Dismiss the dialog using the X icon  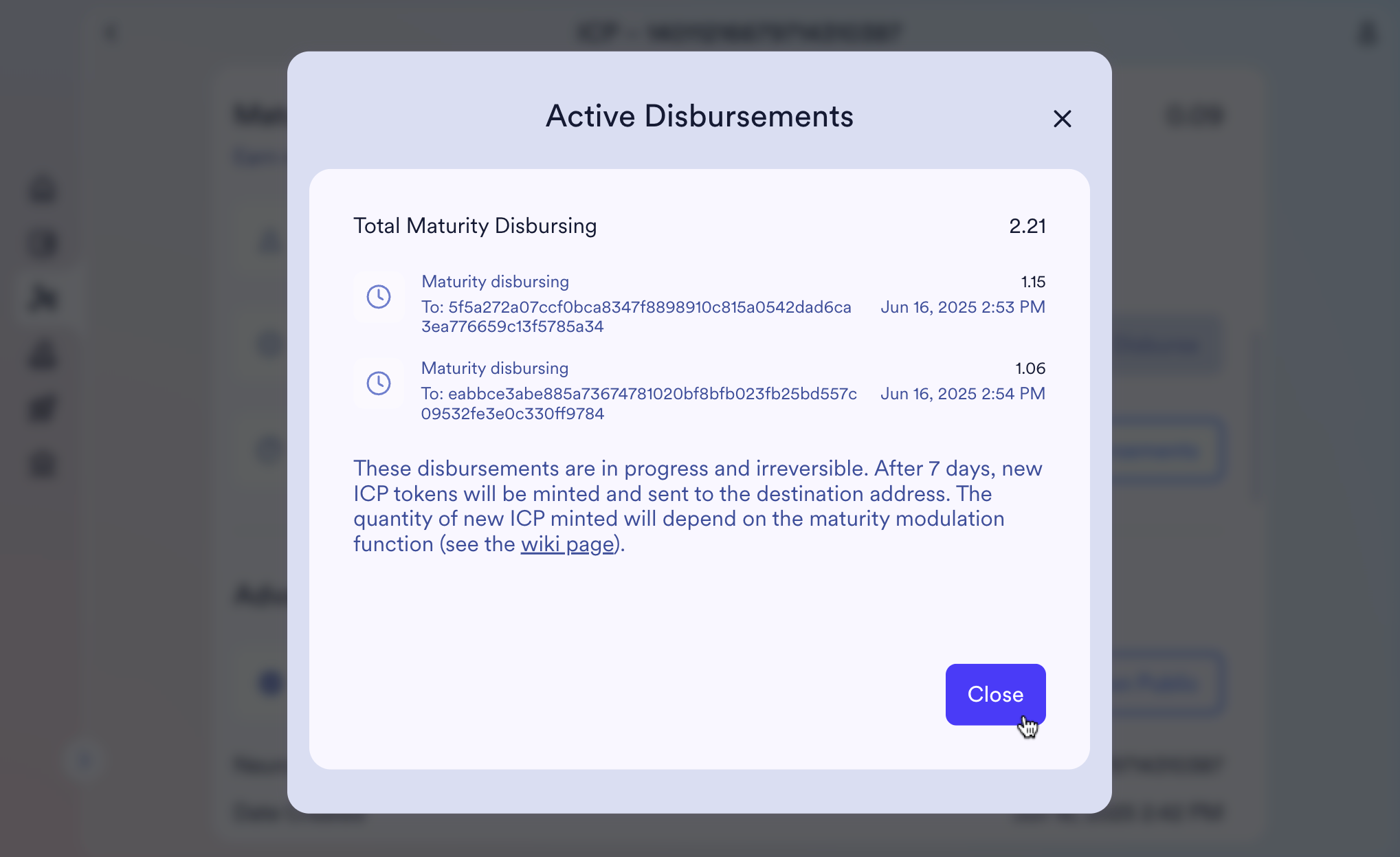[x=1062, y=118]
